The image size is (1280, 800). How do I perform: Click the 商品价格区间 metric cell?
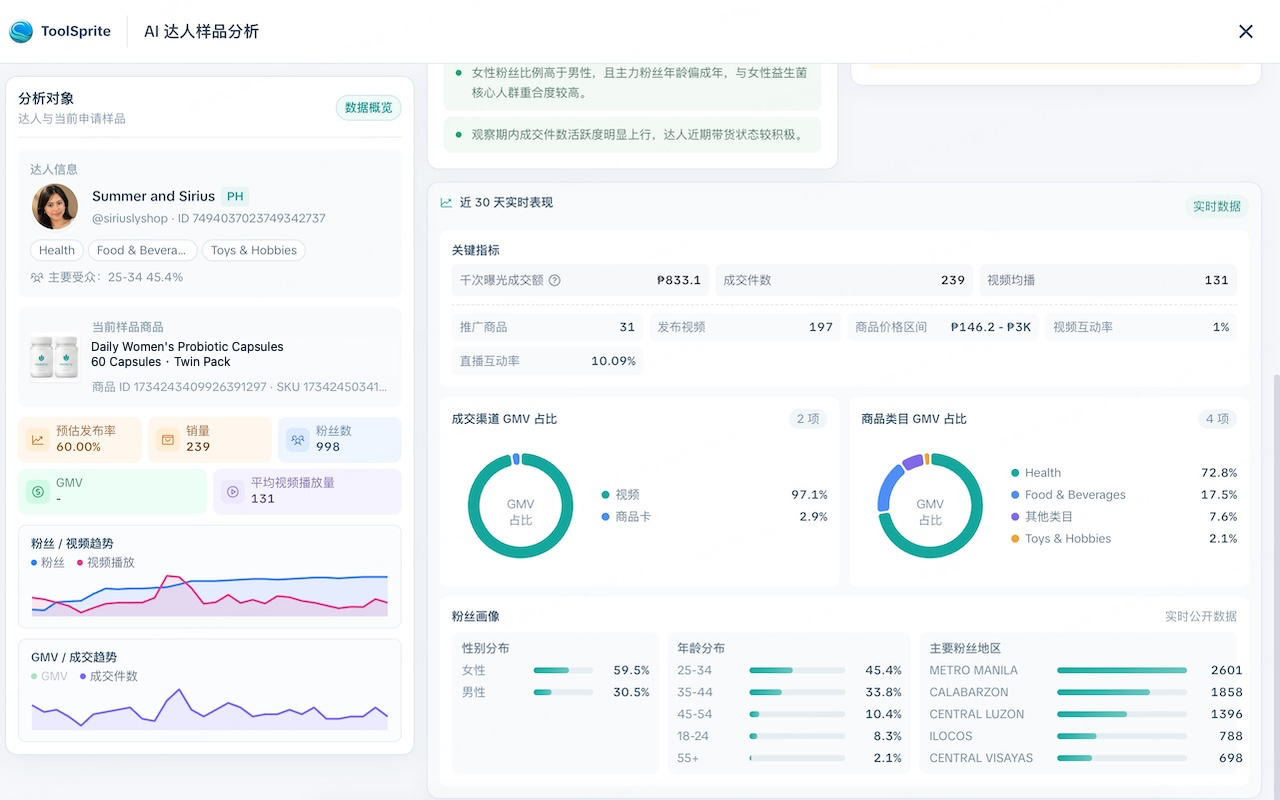pyautogui.click(x=943, y=327)
